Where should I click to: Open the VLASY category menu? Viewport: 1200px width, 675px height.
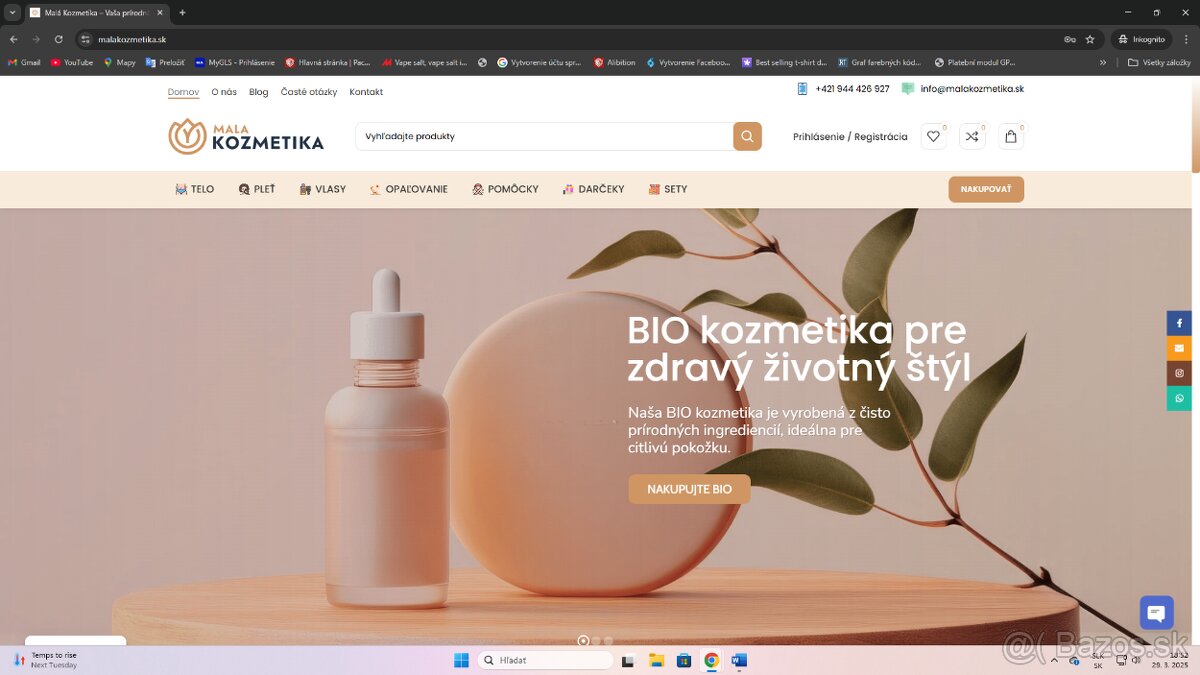[323, 189]
